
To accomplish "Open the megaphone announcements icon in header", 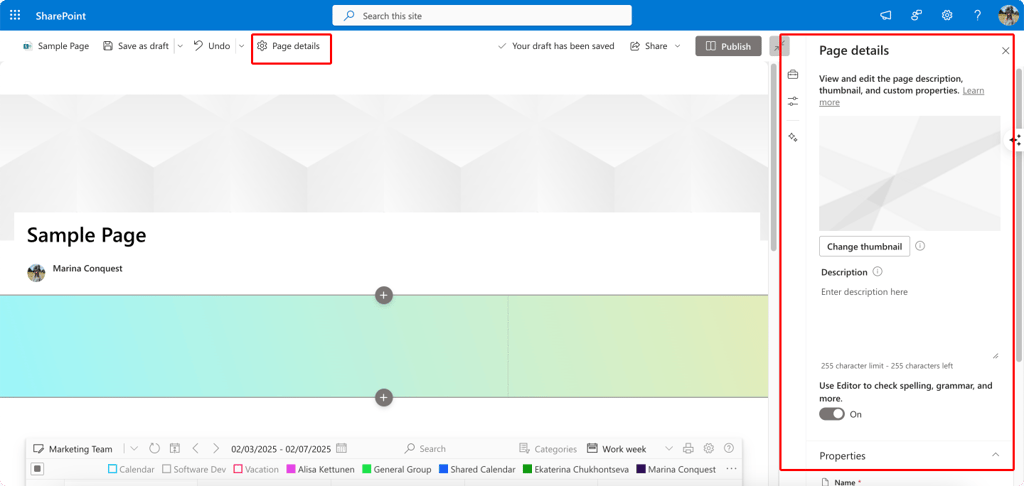I will [x=886, y=16].
